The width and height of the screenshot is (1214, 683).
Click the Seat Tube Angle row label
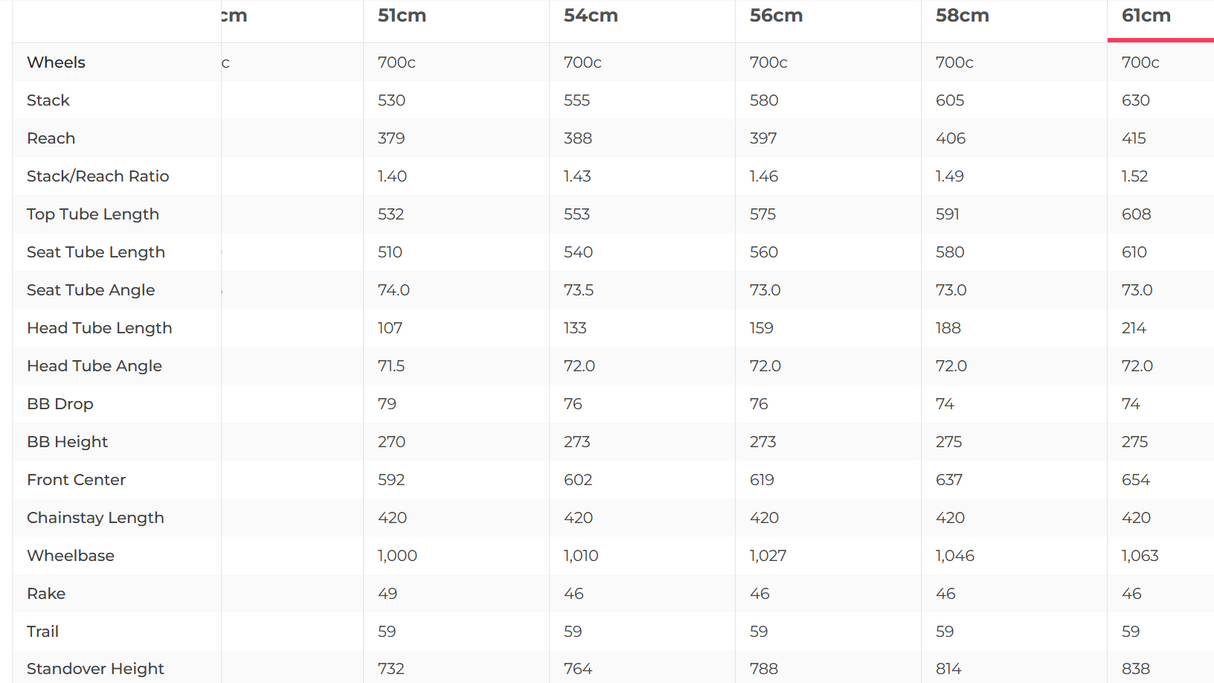pyautogui.click(x=91, y=290)
